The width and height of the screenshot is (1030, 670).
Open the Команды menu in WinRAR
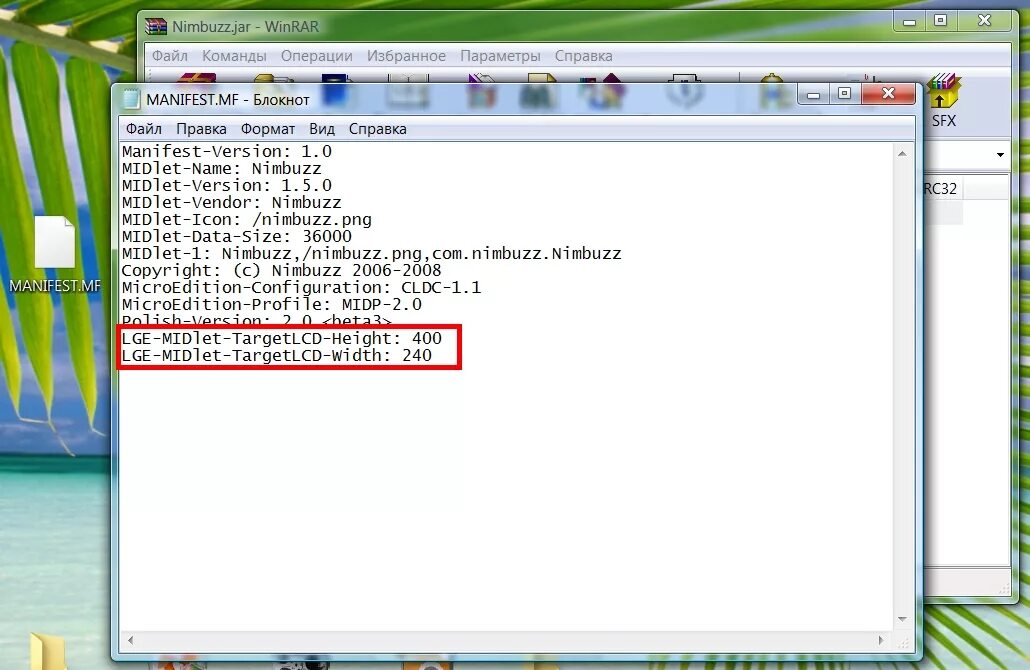(x=234, y=56)
